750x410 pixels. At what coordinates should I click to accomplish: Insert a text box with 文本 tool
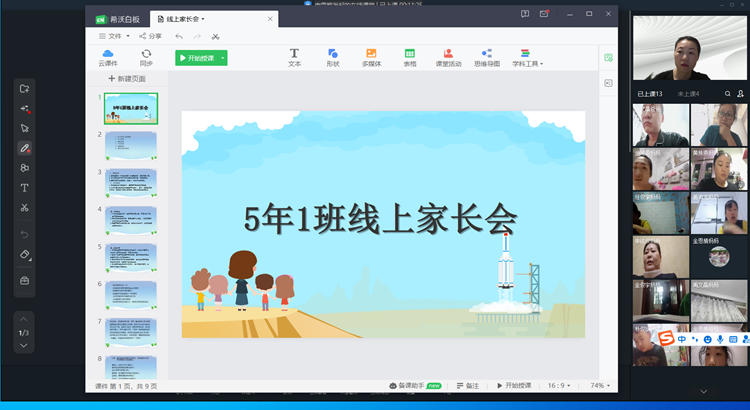pyautogui.click(x=294, y=57)
